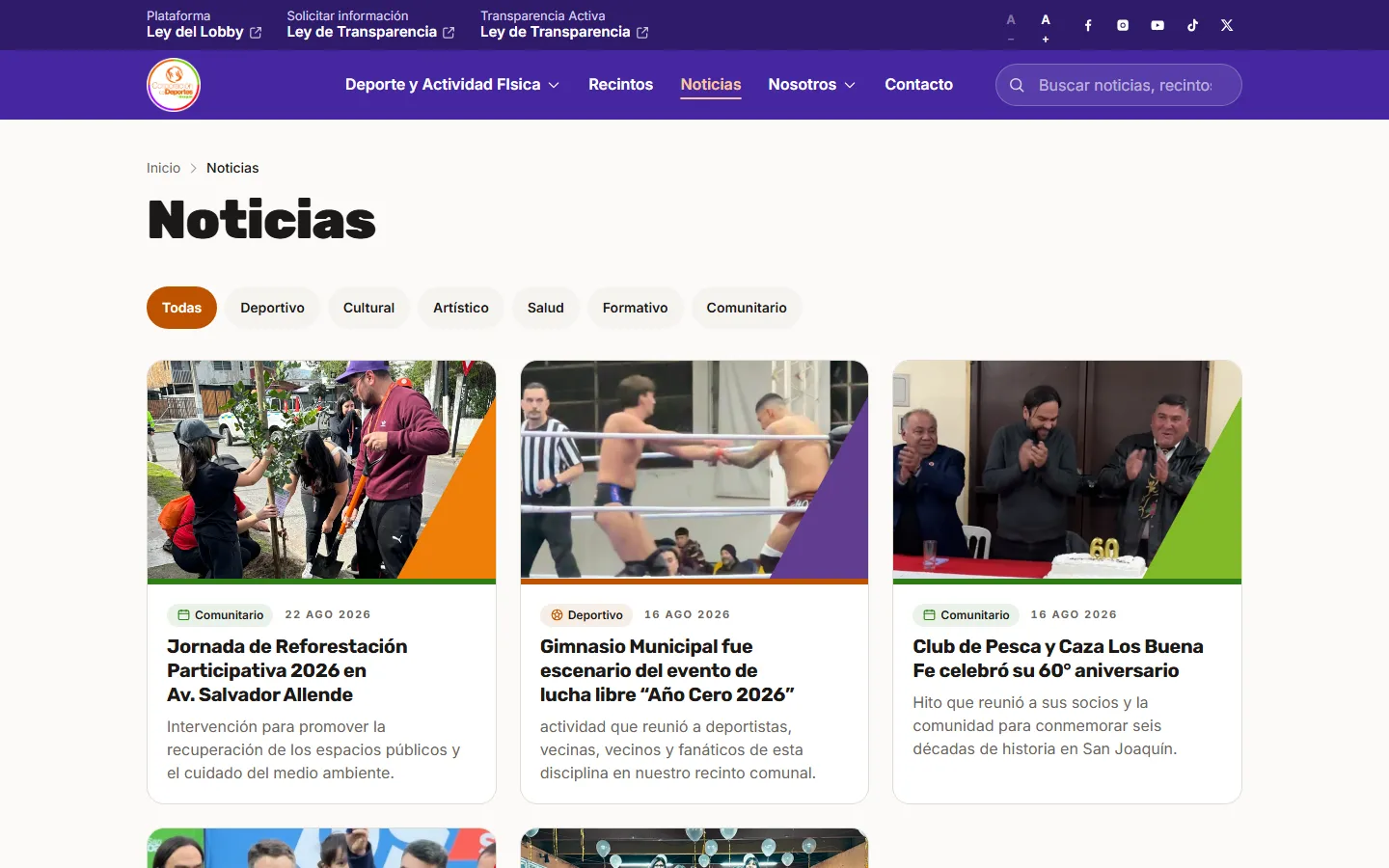Filter news by Deportivo
The height and width of the screenshot is (868, 1389).
pyautogui.click(x=272, y=308)
